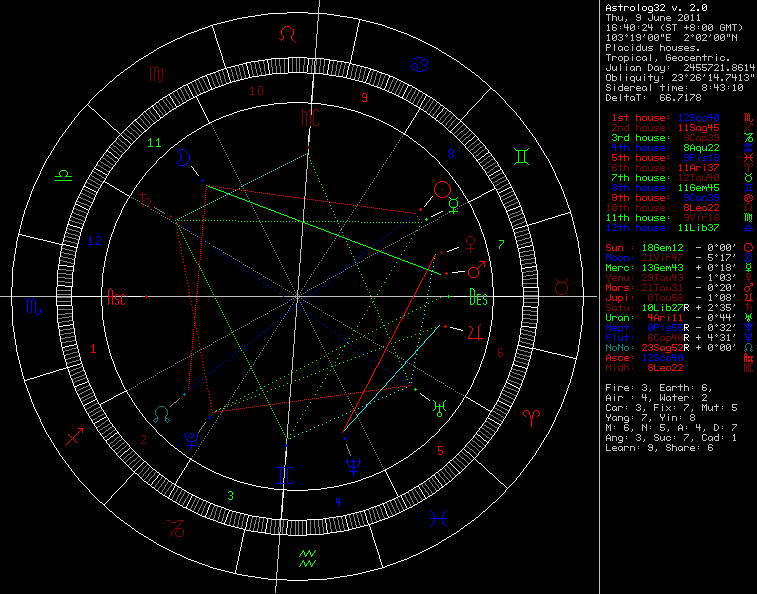Click the North Node glyph
This screenshot has width=757, height=594.
point(161,412)
